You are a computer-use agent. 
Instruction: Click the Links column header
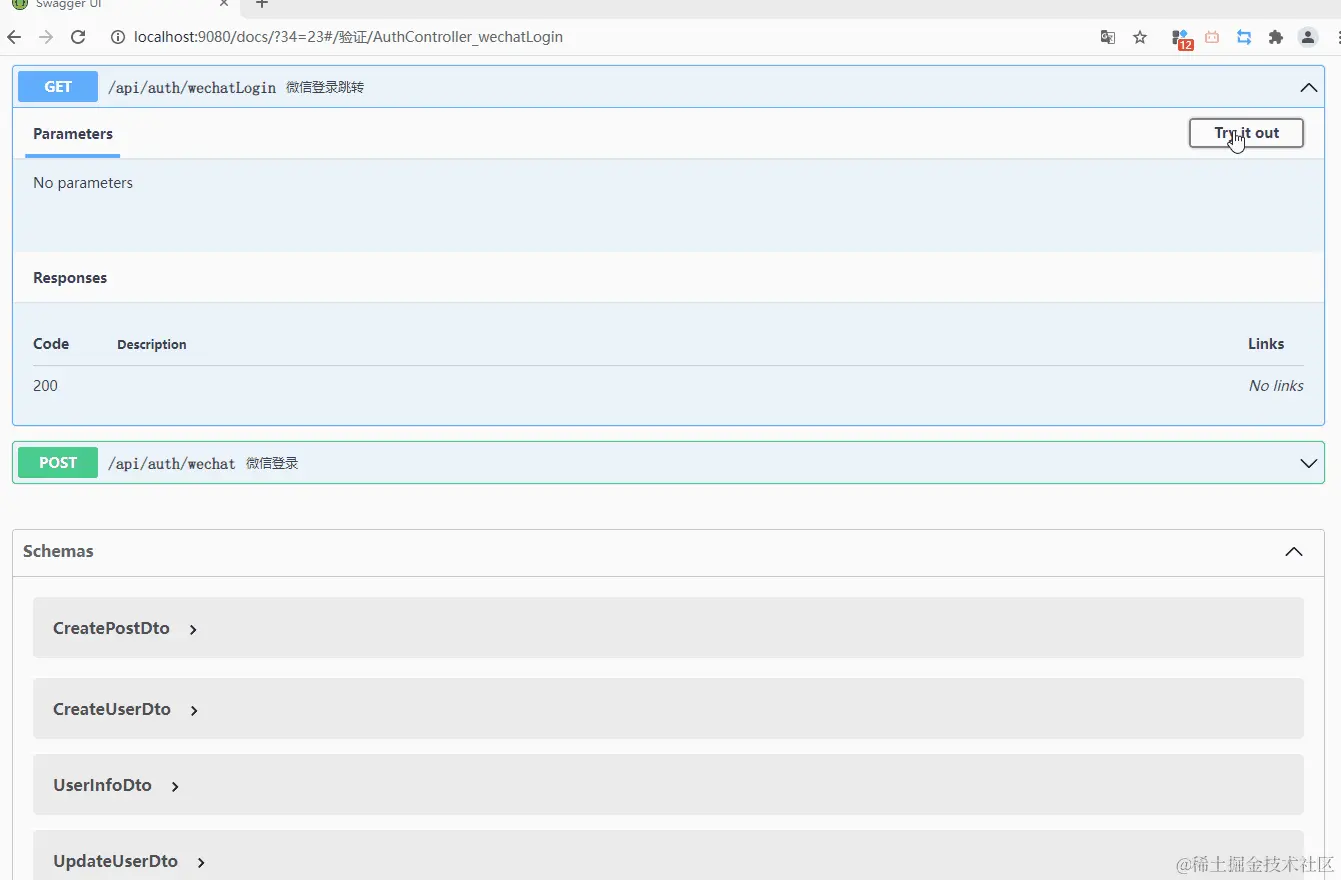(1266, 344)
